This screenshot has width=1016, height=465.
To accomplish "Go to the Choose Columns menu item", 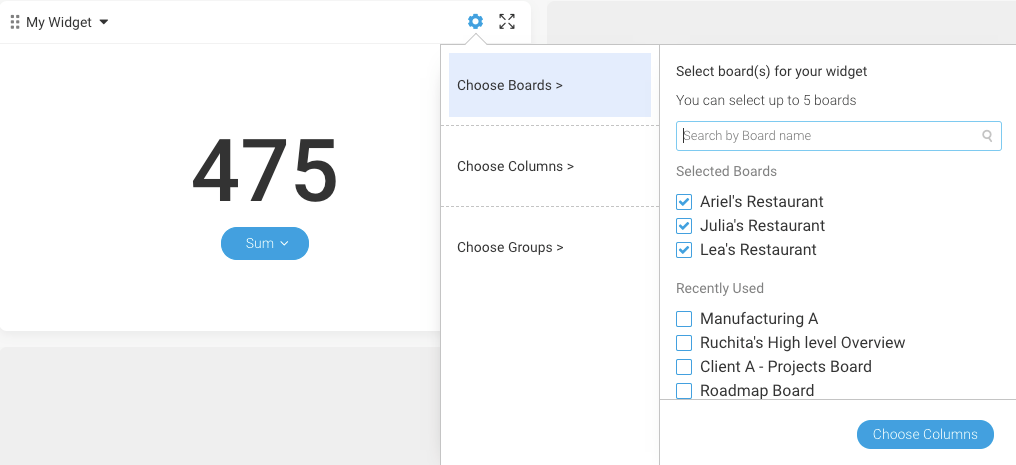I will (549, 166).
